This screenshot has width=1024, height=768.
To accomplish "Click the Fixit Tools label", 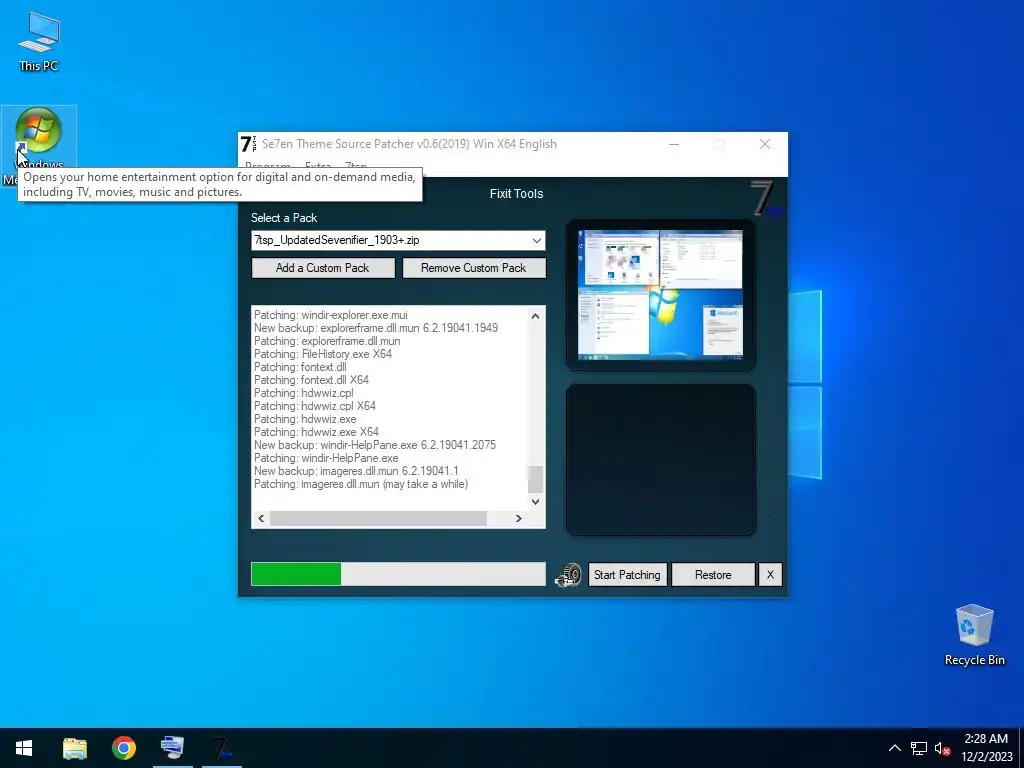I will 516,193.
